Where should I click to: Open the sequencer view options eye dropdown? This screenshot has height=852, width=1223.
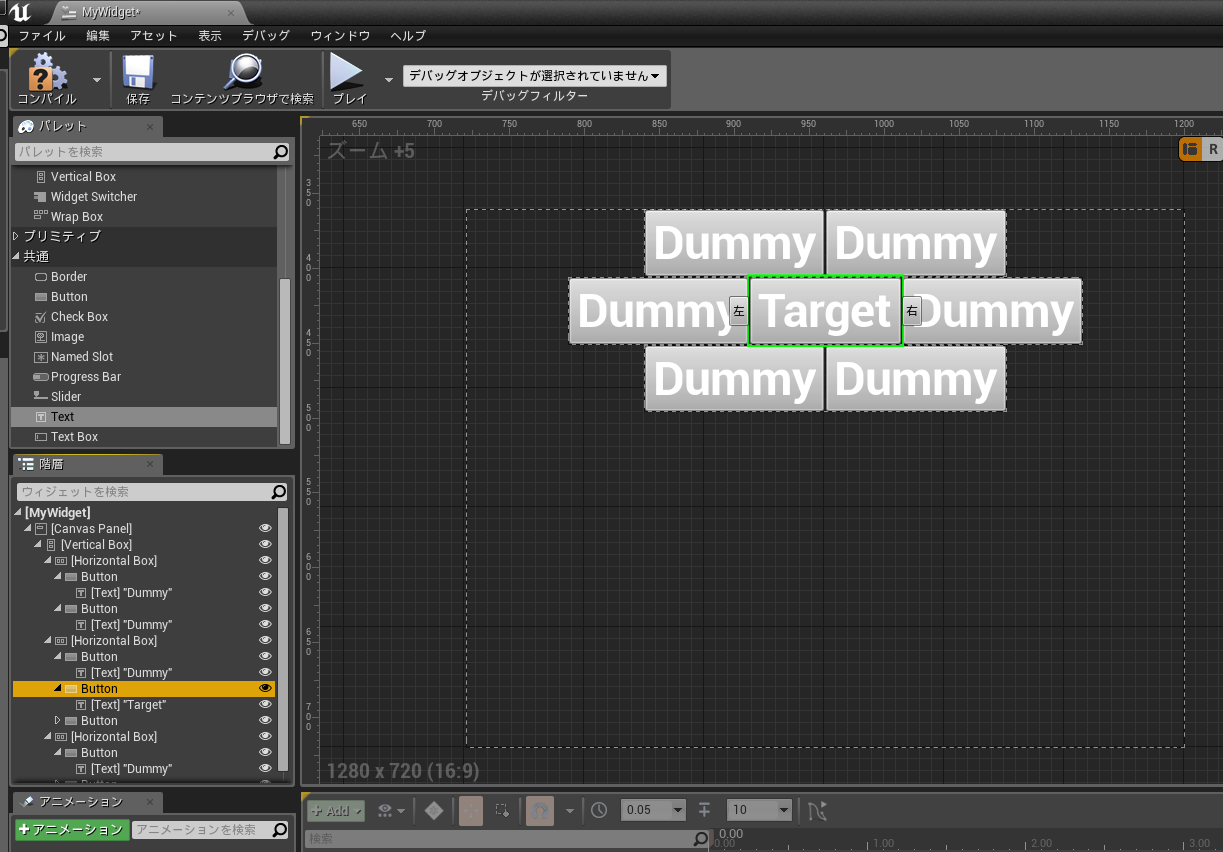point(391,810)
